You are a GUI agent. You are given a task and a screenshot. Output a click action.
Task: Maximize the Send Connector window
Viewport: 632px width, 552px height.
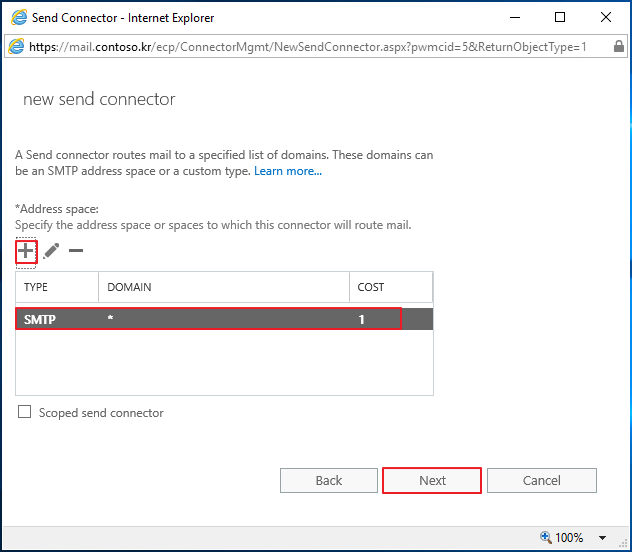pyautogui.click(x=560, y=17)
